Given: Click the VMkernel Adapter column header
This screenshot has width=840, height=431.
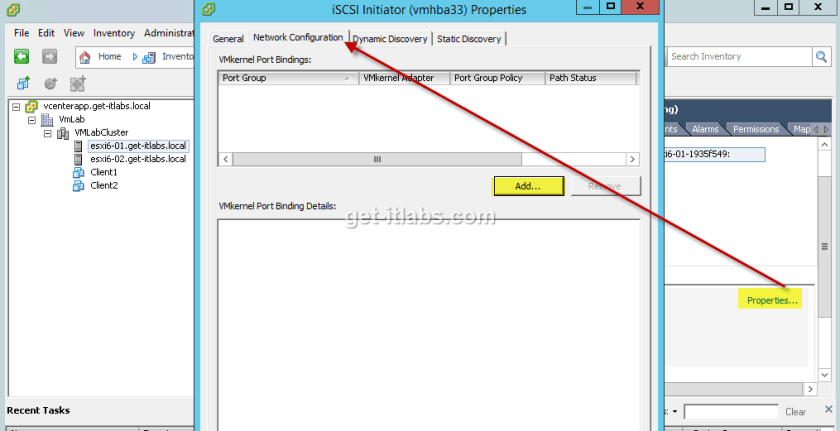Looking at the screenshot, I should point(405,78).
